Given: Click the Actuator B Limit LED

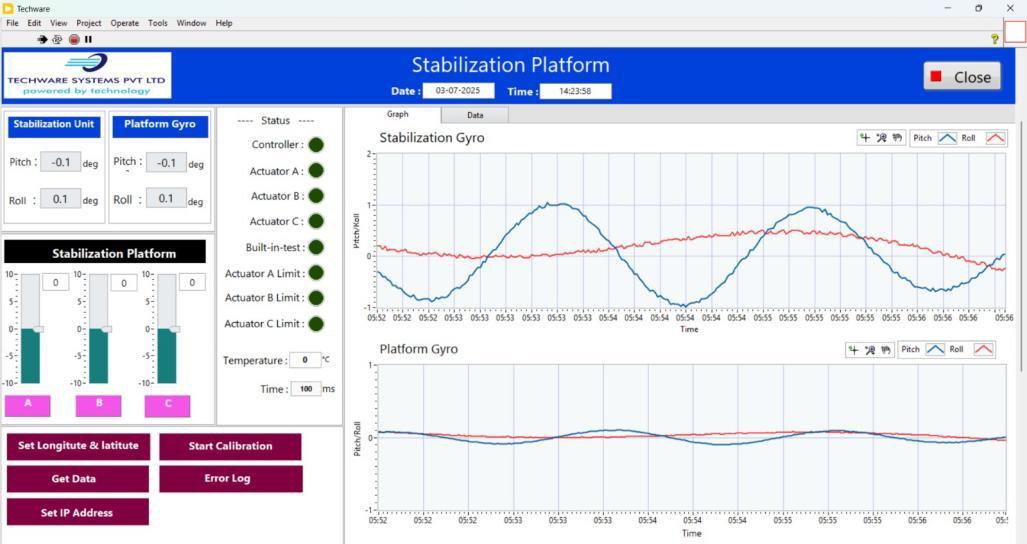Looking at the screenshot, I should tap(316, 298).
